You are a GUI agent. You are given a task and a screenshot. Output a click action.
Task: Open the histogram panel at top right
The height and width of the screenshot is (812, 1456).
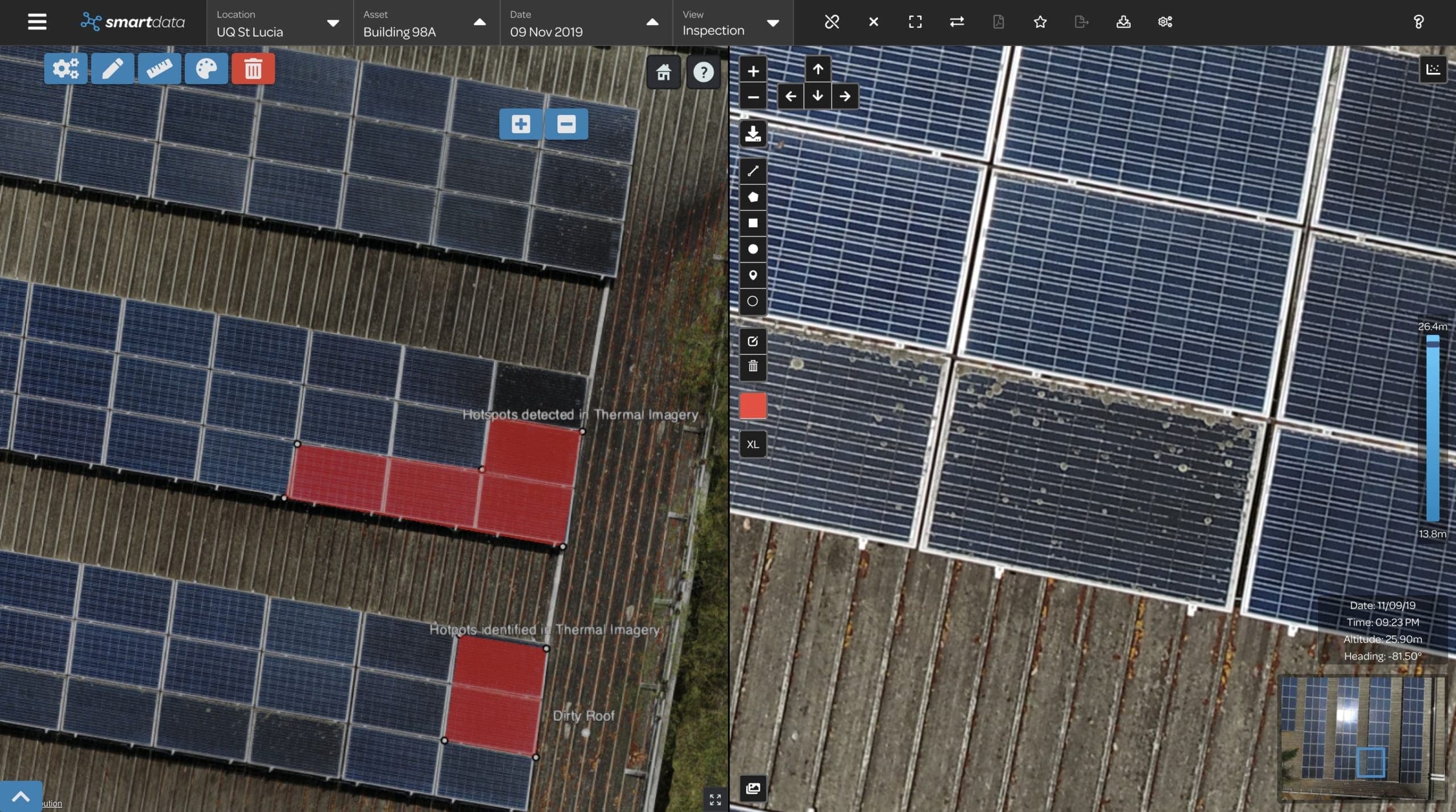click(1434, 69)
